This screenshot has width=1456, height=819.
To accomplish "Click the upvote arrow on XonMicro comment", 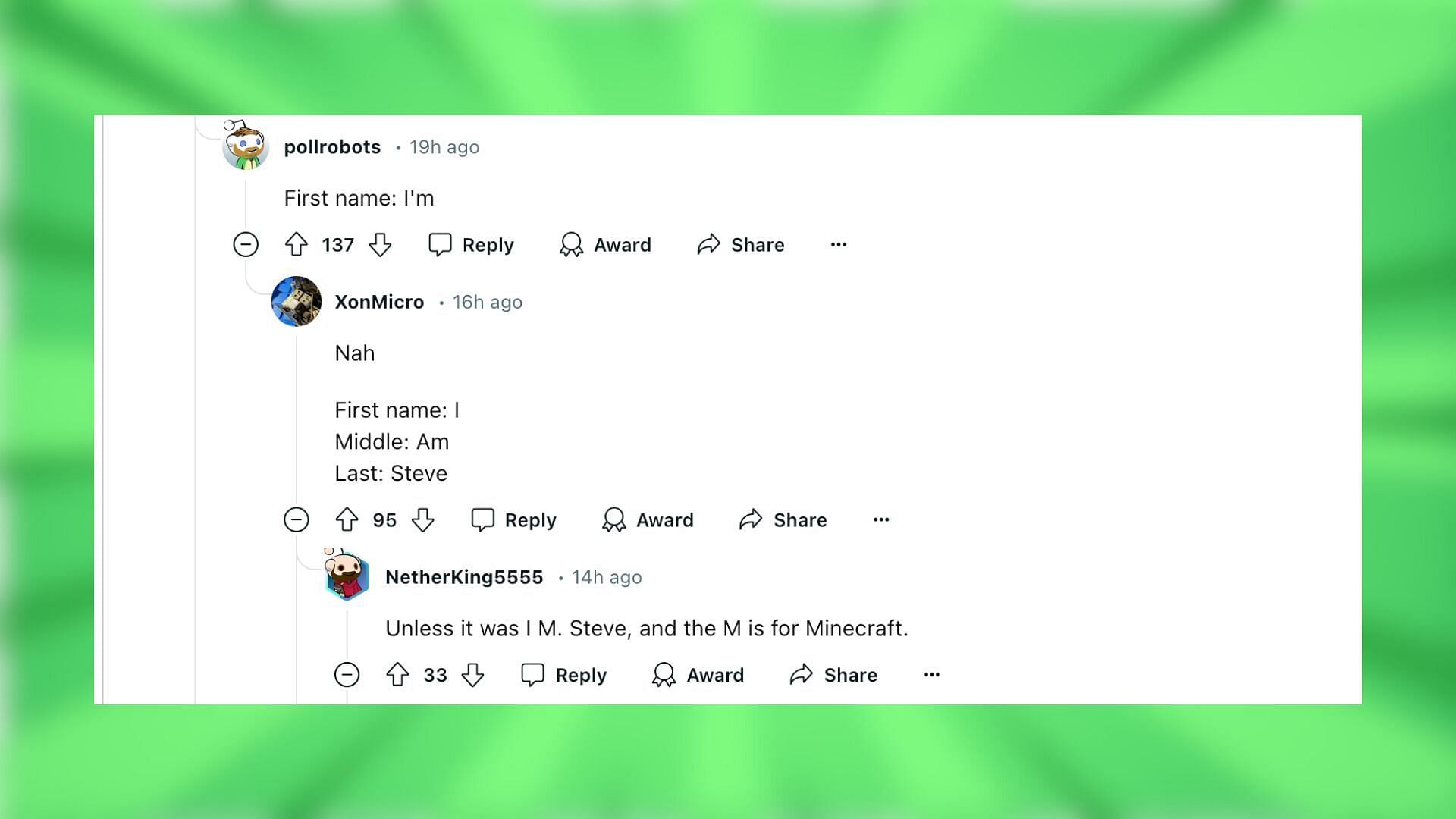I will [x=348, y=520].
